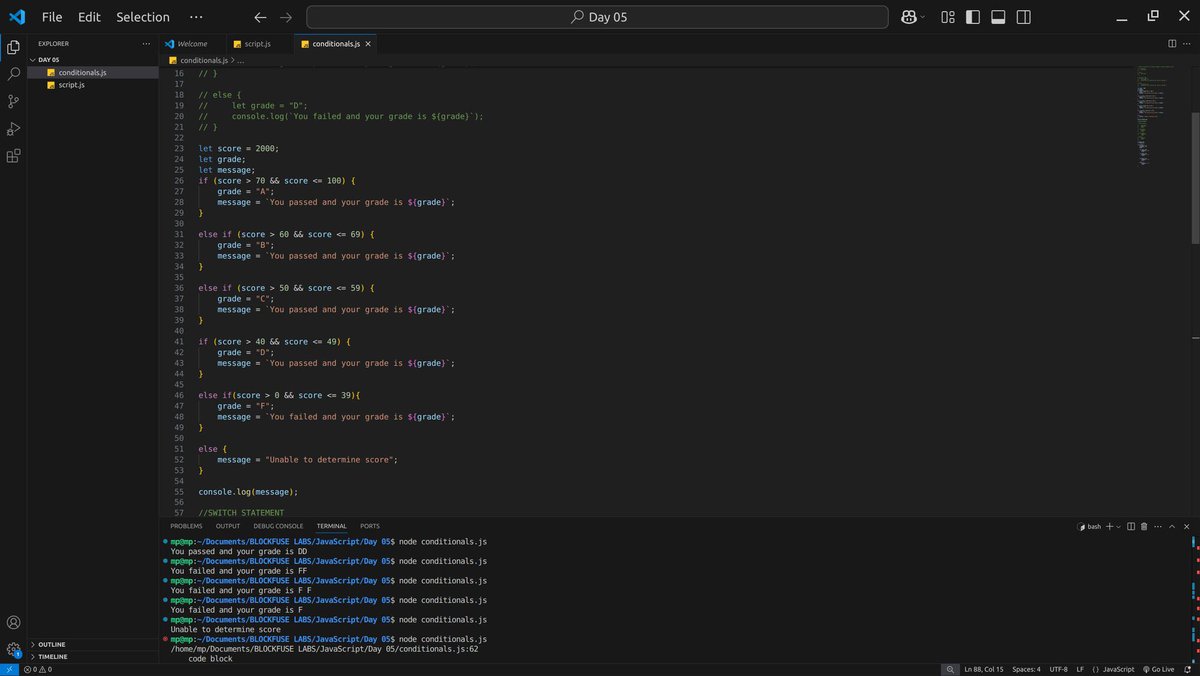The height and width of the screenshot is (676, 1200).
Task: Click the Day 05 command center search box
Action: tap(597, 17)
